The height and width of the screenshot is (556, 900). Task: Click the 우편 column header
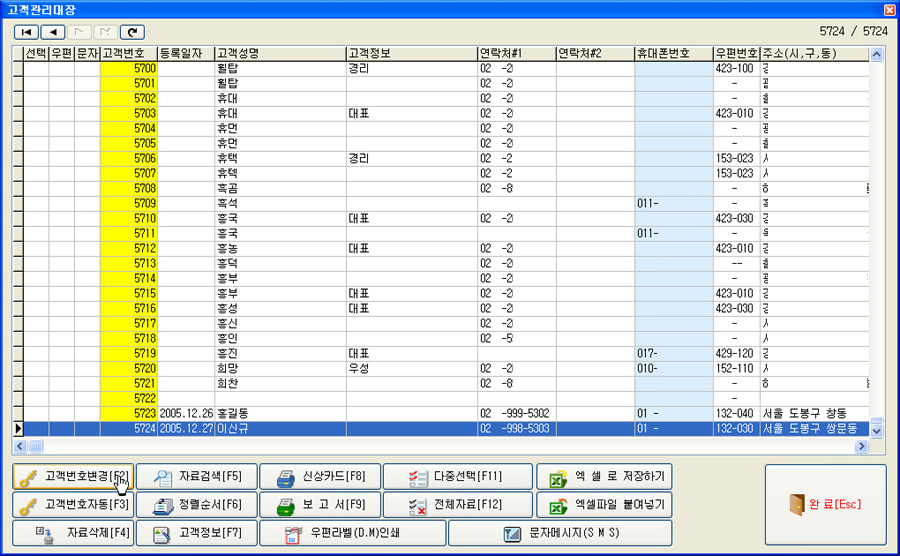click(61, 53)
